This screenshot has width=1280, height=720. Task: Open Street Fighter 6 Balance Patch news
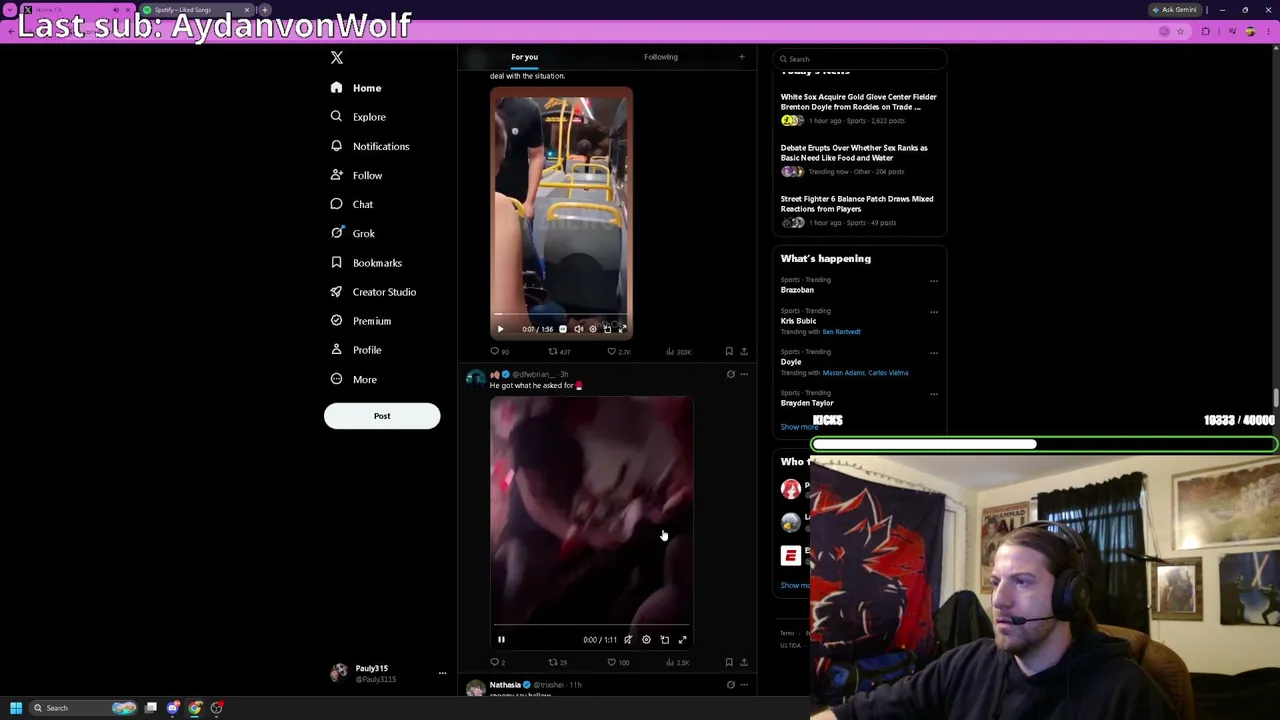[x=857, y=204]
